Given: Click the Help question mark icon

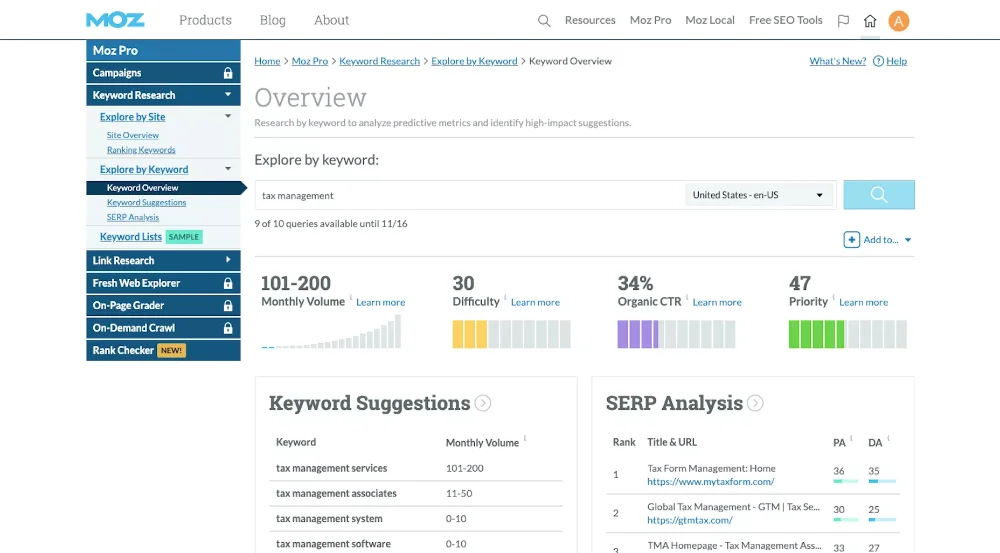Looking at the screenshot, I should (x=878, y=61).
